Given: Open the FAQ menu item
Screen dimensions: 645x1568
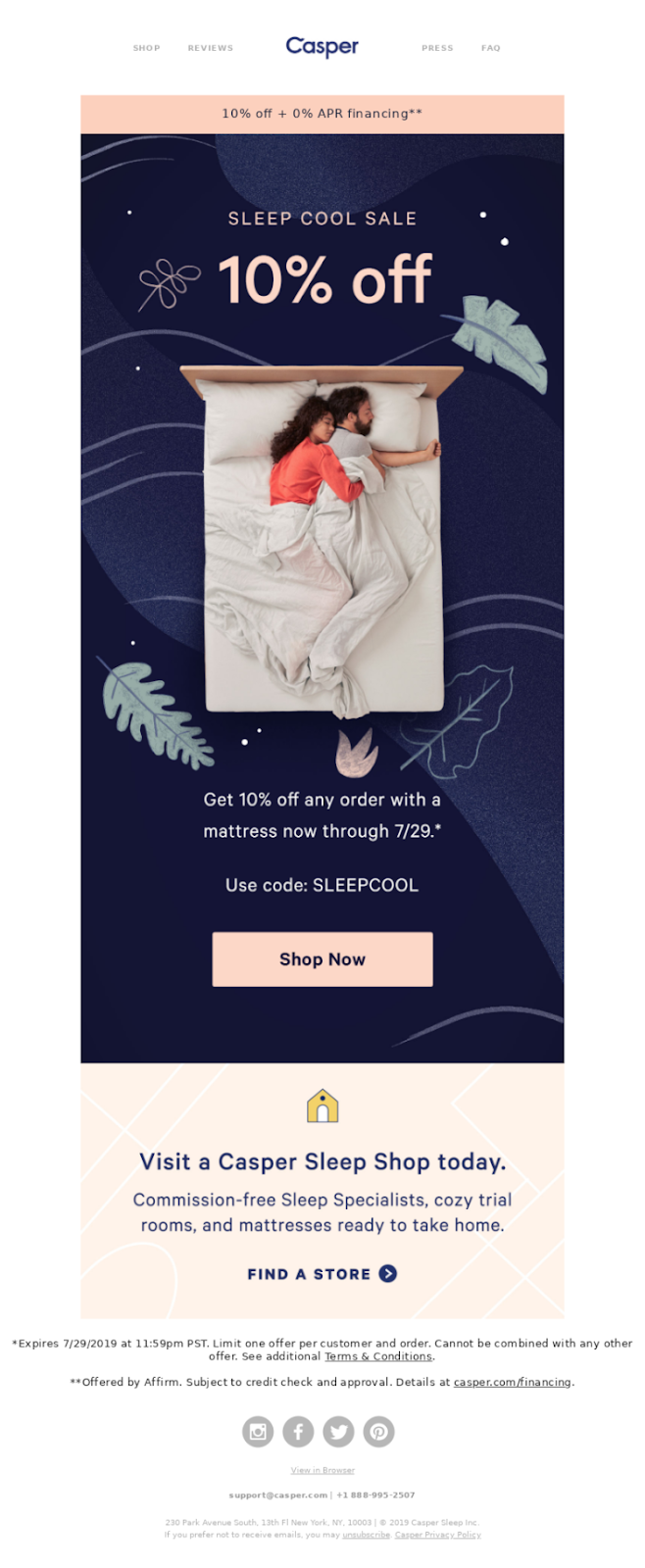Looking at the screenshot, I should coord(491,48).
